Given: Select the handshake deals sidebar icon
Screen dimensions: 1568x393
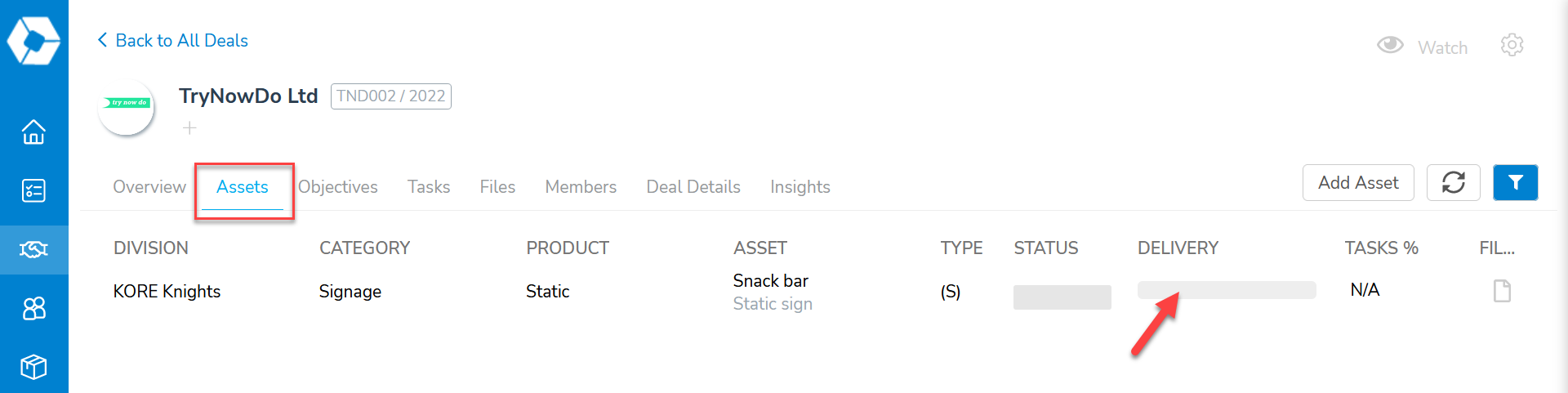Looking at the screenshot, I should tap(33, 249).
